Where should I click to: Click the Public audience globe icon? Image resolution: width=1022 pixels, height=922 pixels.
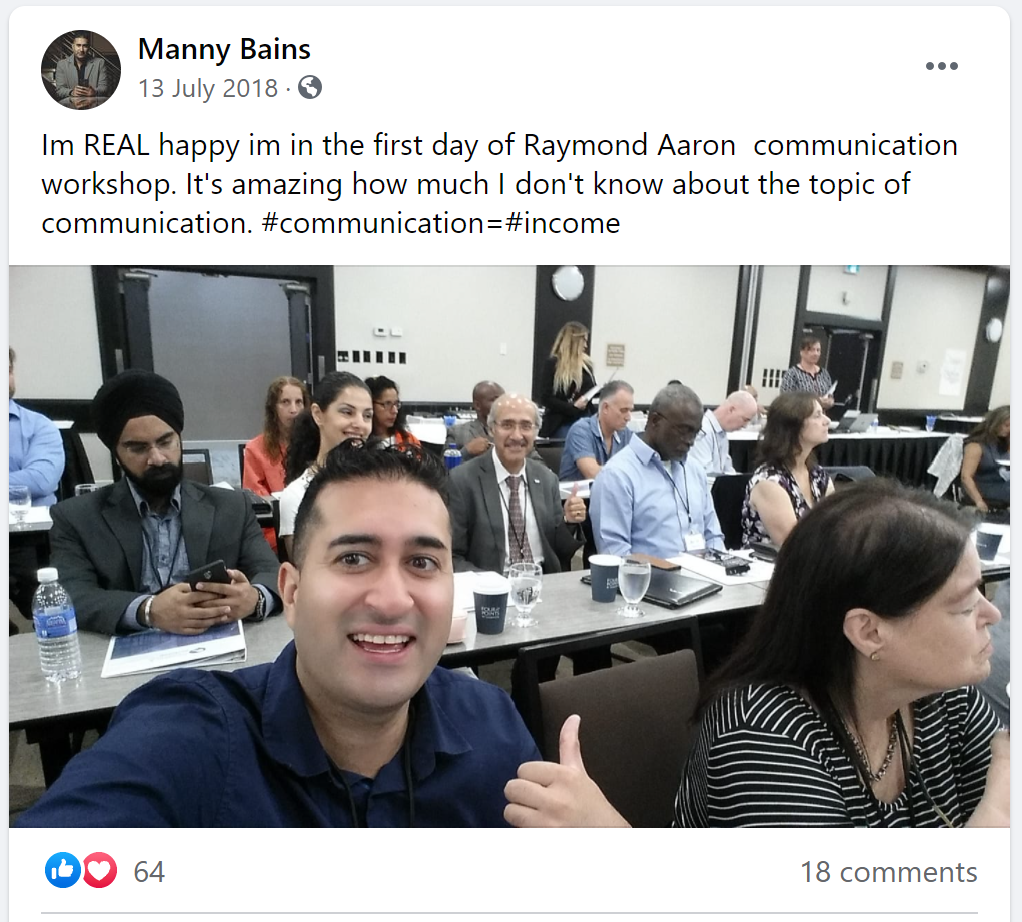tap(310, 87)
